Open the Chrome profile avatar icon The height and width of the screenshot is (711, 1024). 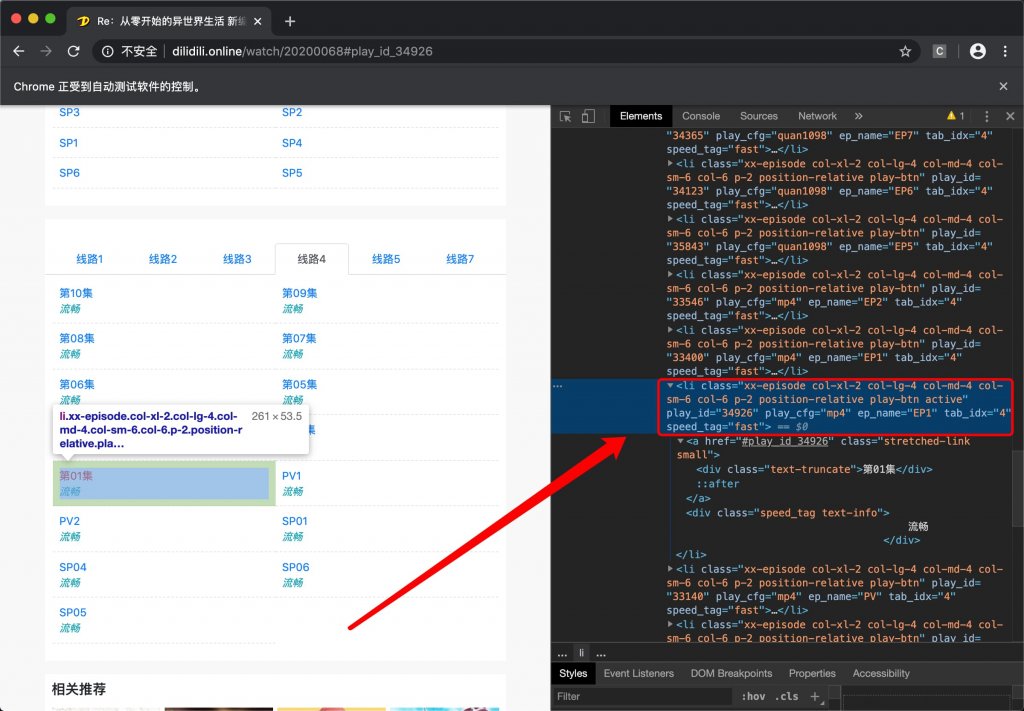pyautogui.click(x=977, y=51)
